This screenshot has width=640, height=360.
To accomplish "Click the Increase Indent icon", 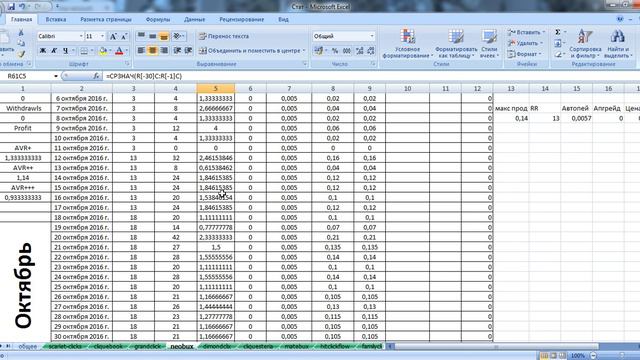I will tap(189, 51).
